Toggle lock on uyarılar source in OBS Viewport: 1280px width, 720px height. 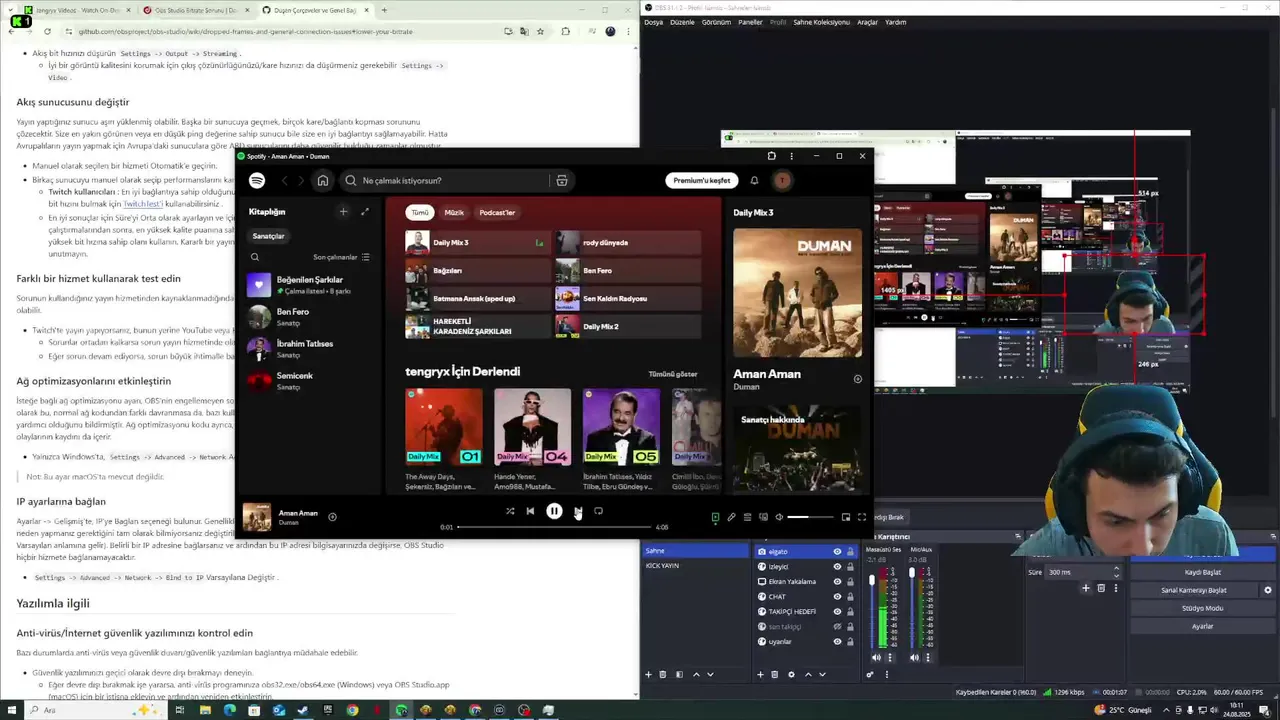click(850, 642)
